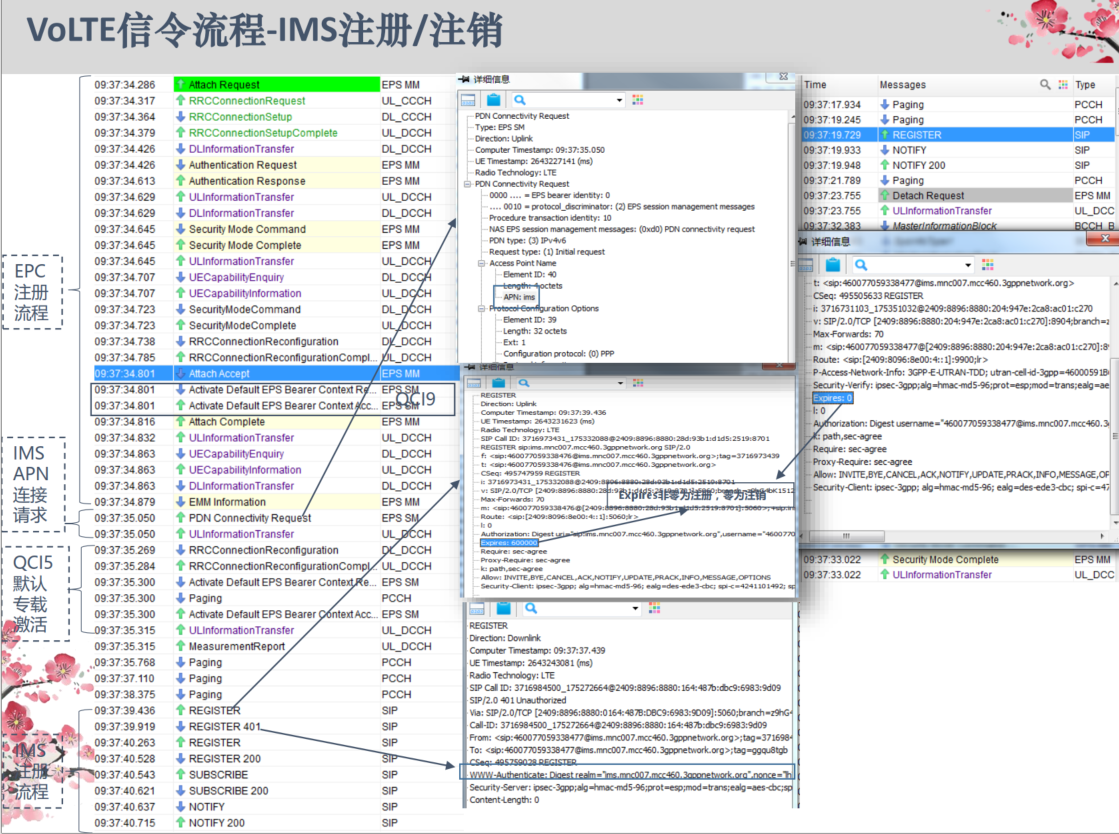Select the table view icon in the detail window toolbar
The image size is (1119, 834).
[468, 99]
